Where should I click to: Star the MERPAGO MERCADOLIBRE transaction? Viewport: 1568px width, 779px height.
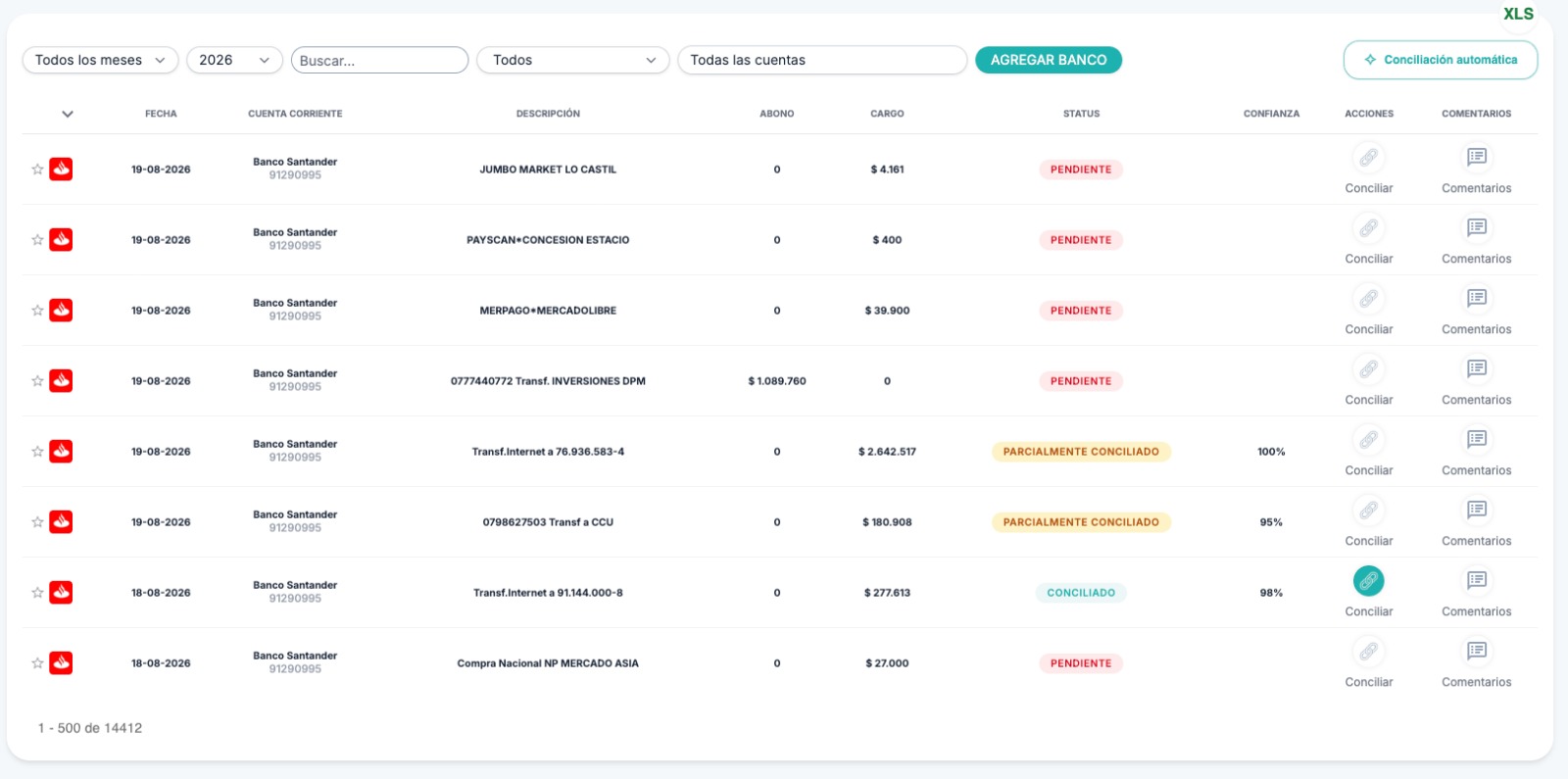[x=37, y=311]
